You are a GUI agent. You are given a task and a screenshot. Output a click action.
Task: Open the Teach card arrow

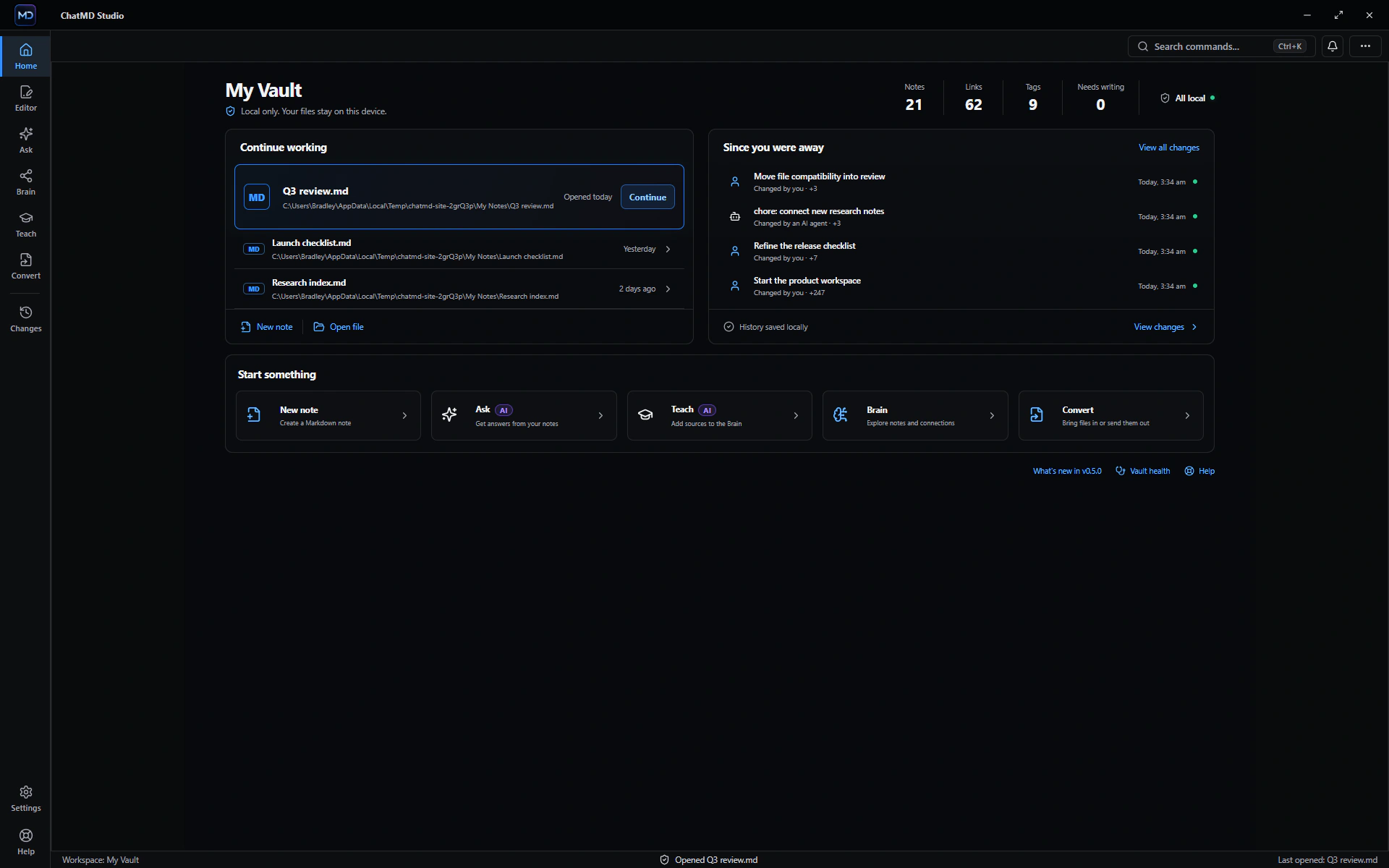[x=796, y=415]
